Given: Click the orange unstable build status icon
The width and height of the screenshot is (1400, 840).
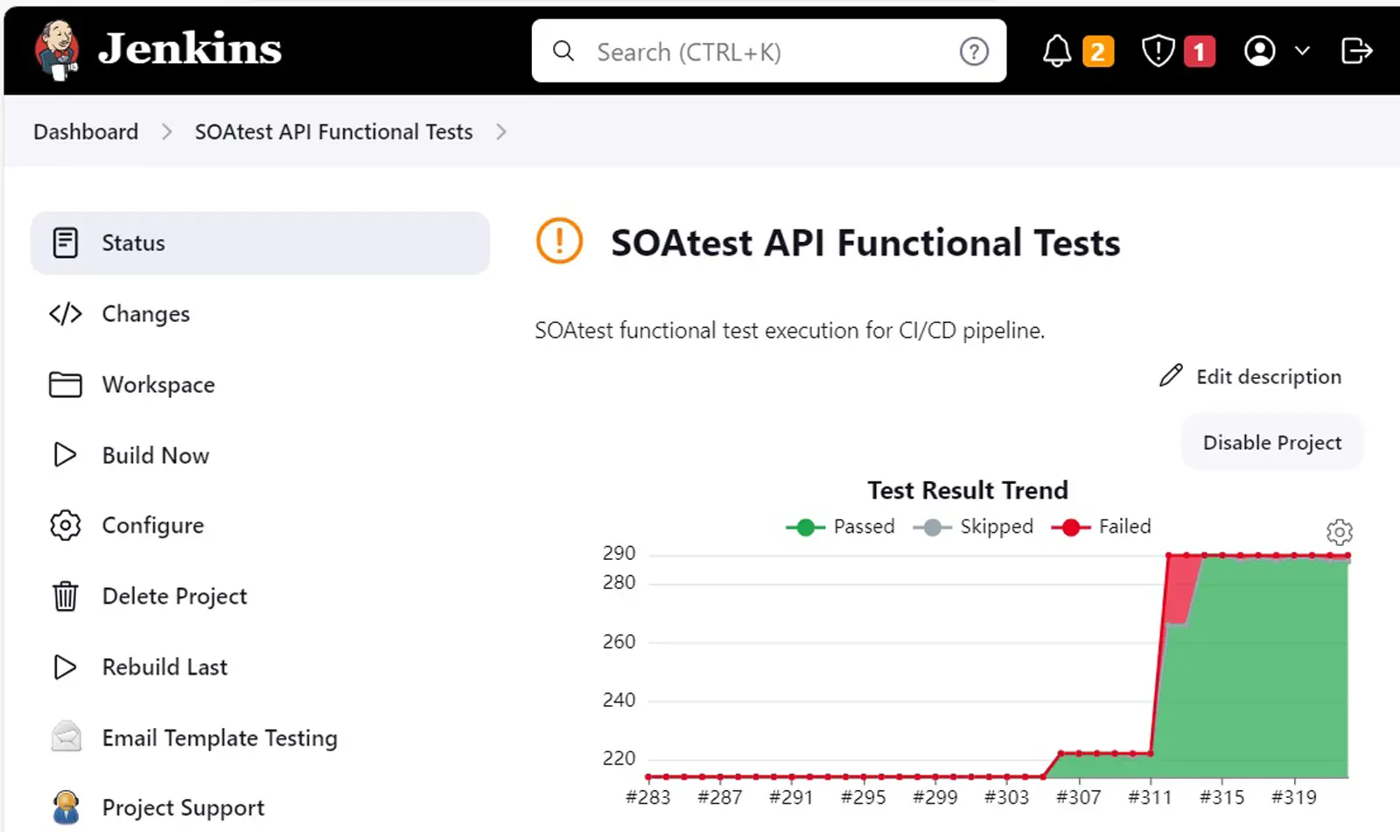Looking at the screenshot, I should pos(559,241).
